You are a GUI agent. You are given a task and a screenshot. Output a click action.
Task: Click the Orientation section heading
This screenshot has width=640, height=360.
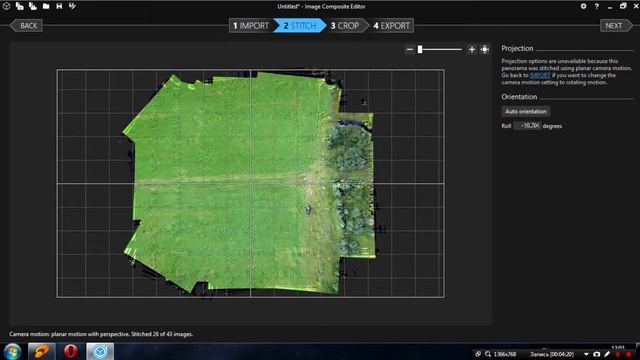click(x=519, y=97)
